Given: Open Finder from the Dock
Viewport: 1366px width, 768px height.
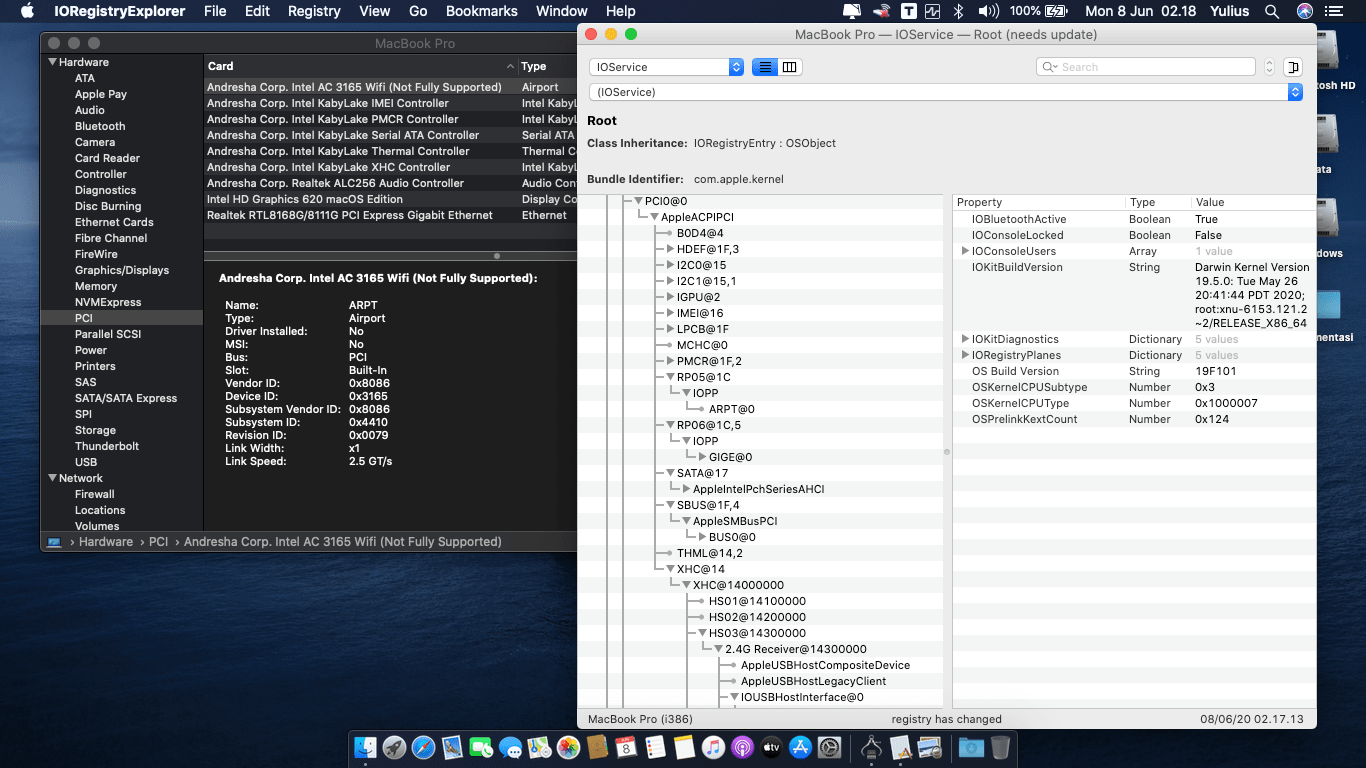Looking at the screenshot, I should tap(366, 747).
